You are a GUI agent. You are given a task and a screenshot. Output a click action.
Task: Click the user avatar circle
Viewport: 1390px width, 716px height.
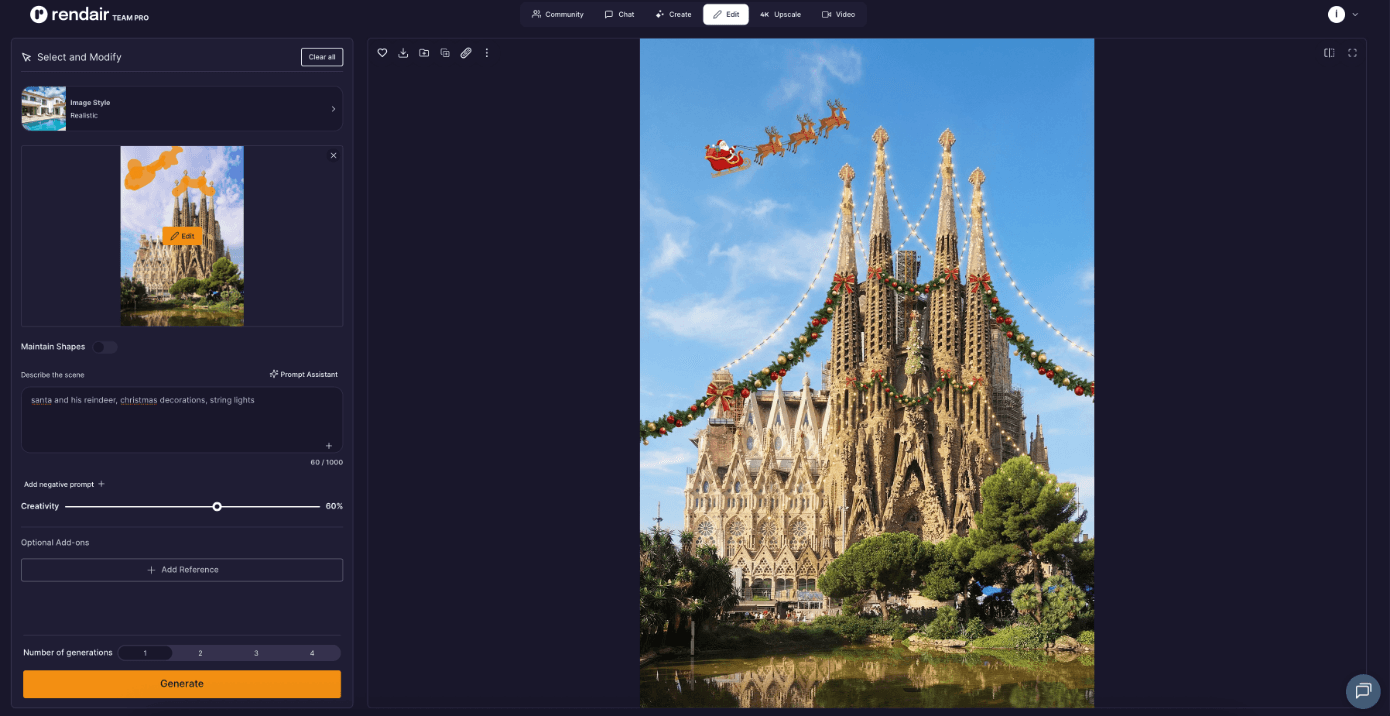point(1336,14)
